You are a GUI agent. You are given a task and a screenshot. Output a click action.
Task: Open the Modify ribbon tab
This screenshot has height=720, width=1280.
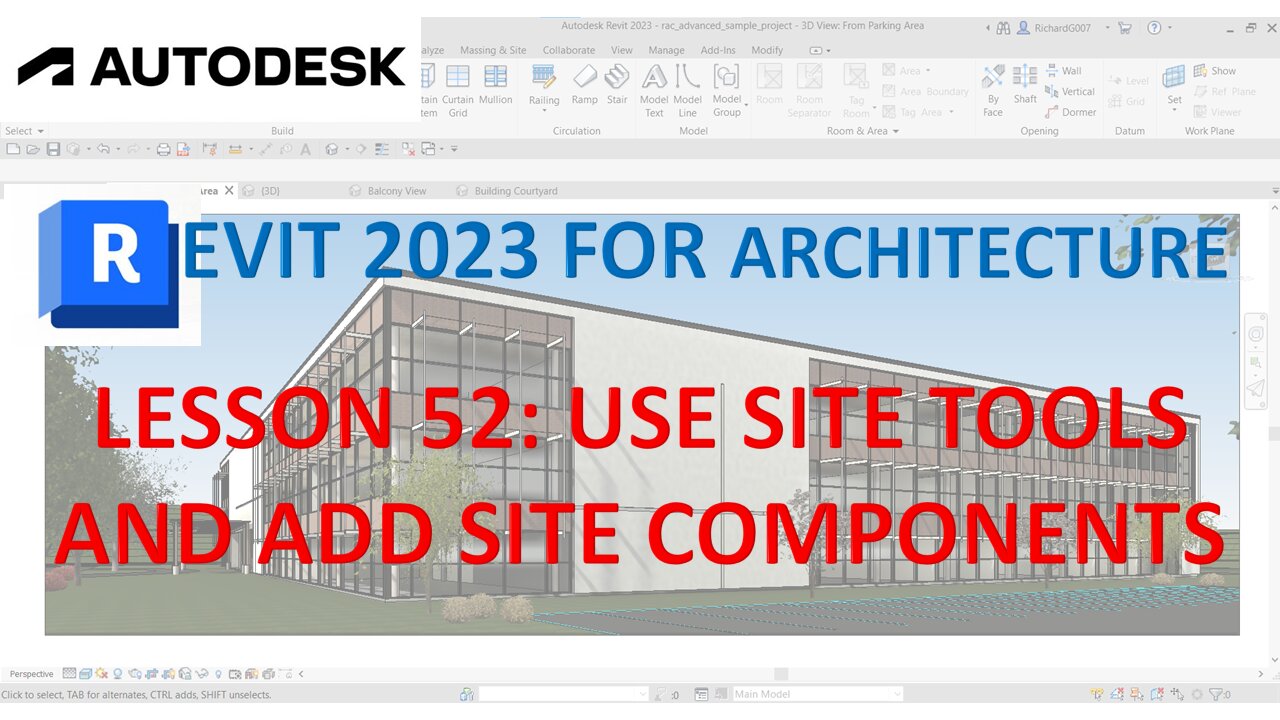[x=767, y=50]
